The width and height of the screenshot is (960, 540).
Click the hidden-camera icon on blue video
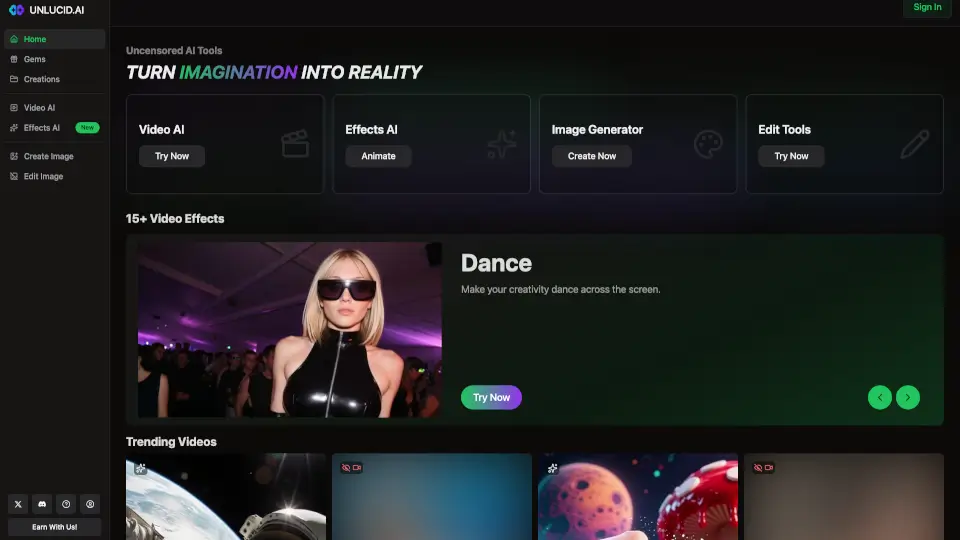pyautogui.click(x=351, y=468)
